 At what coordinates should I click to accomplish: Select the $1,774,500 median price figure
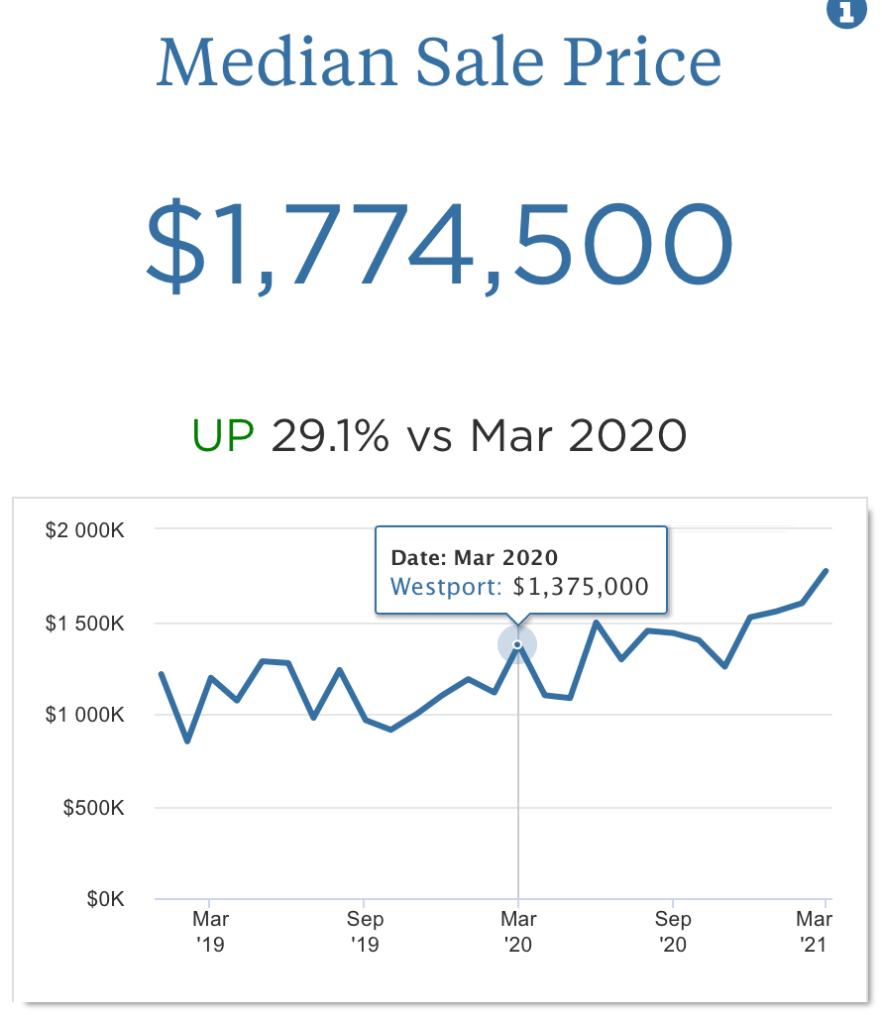tap(439, 245)
